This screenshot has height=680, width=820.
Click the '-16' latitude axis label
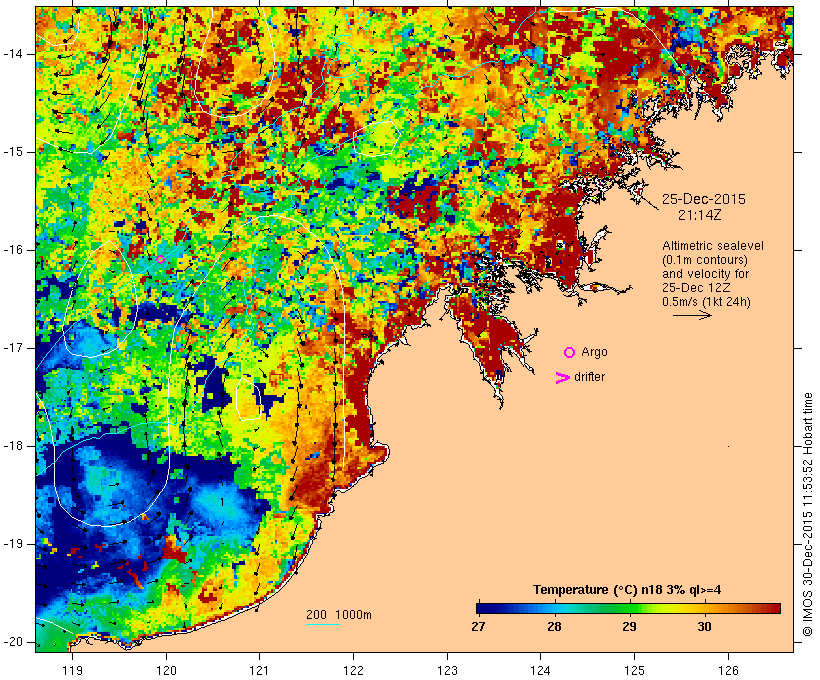(13, 250)
